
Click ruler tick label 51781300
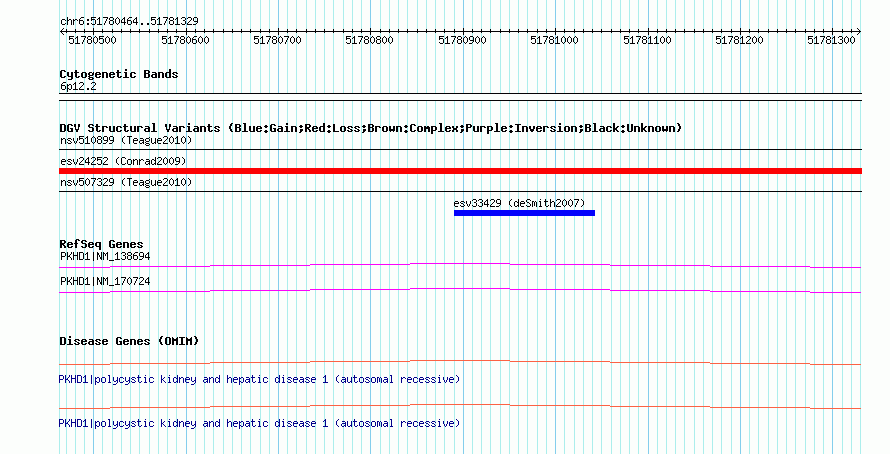tap(831, 40)
